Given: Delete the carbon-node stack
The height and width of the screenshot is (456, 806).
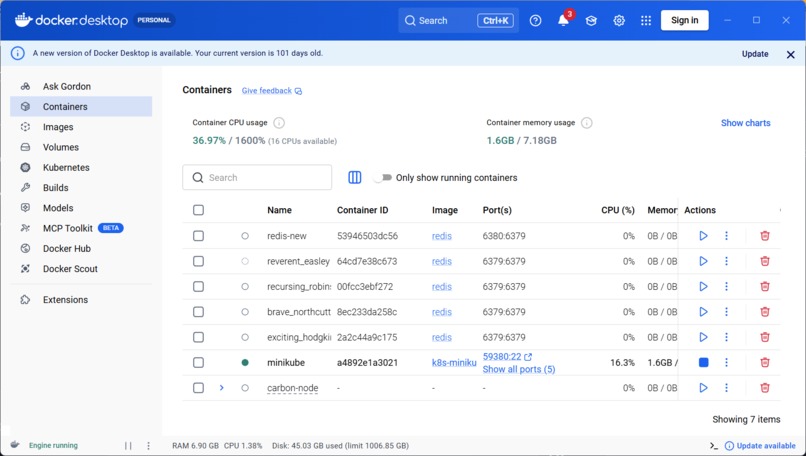Looking at the screenshot, I should point(765,388).
